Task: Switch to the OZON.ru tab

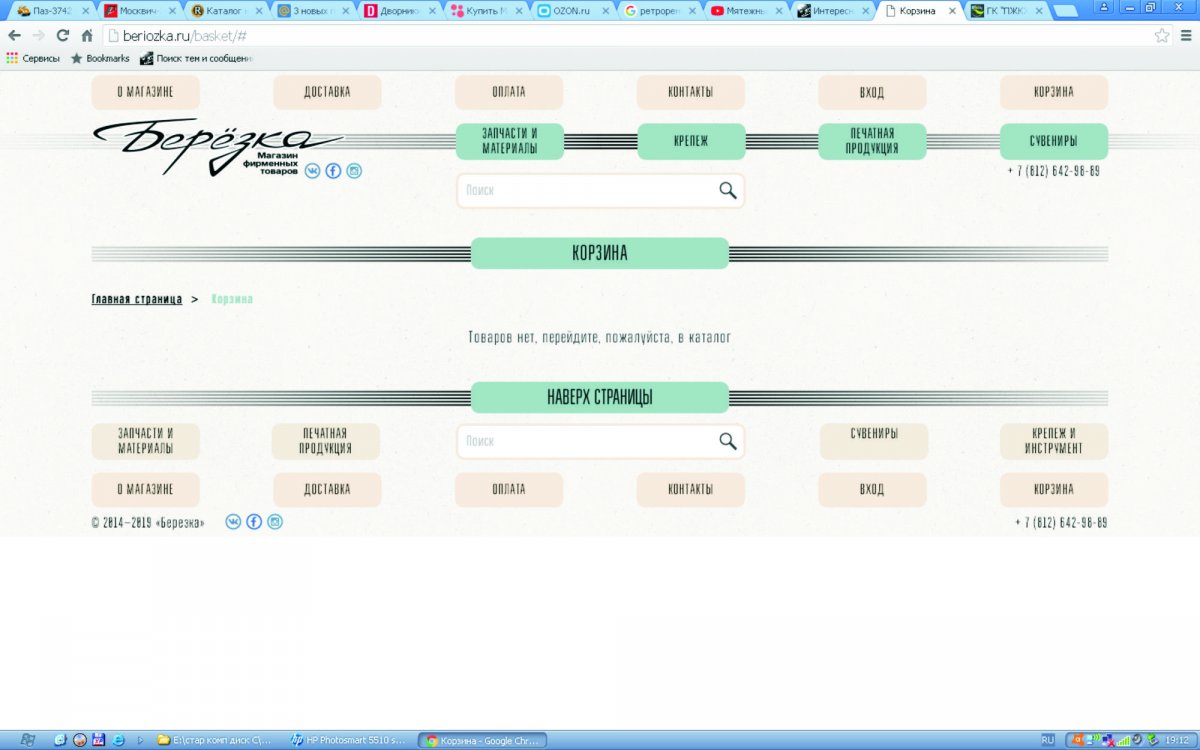Action: (x=572, y=11)
